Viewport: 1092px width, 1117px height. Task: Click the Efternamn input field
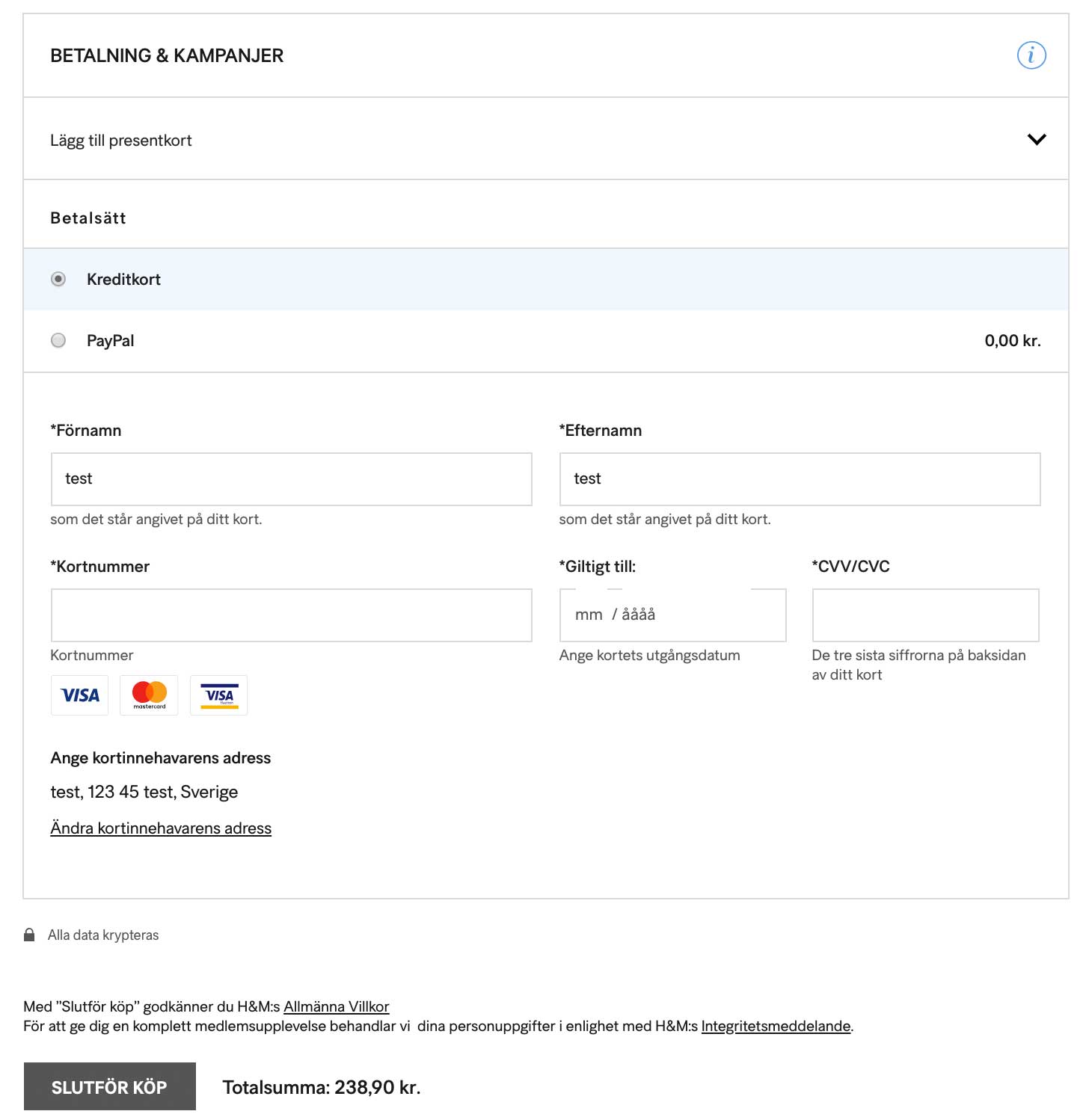(x=800, y=479)
